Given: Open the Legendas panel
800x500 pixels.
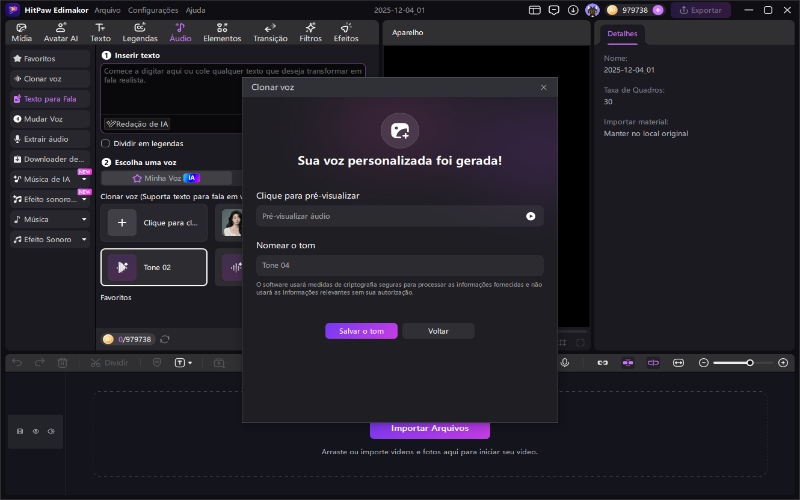Looking at the screenshot, I should (x=140, y=33).
